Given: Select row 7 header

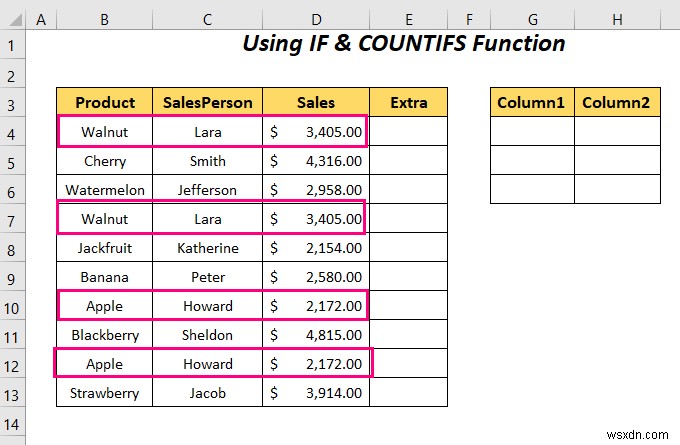Looking at the screenshot, I should click(x=12, y=221).
